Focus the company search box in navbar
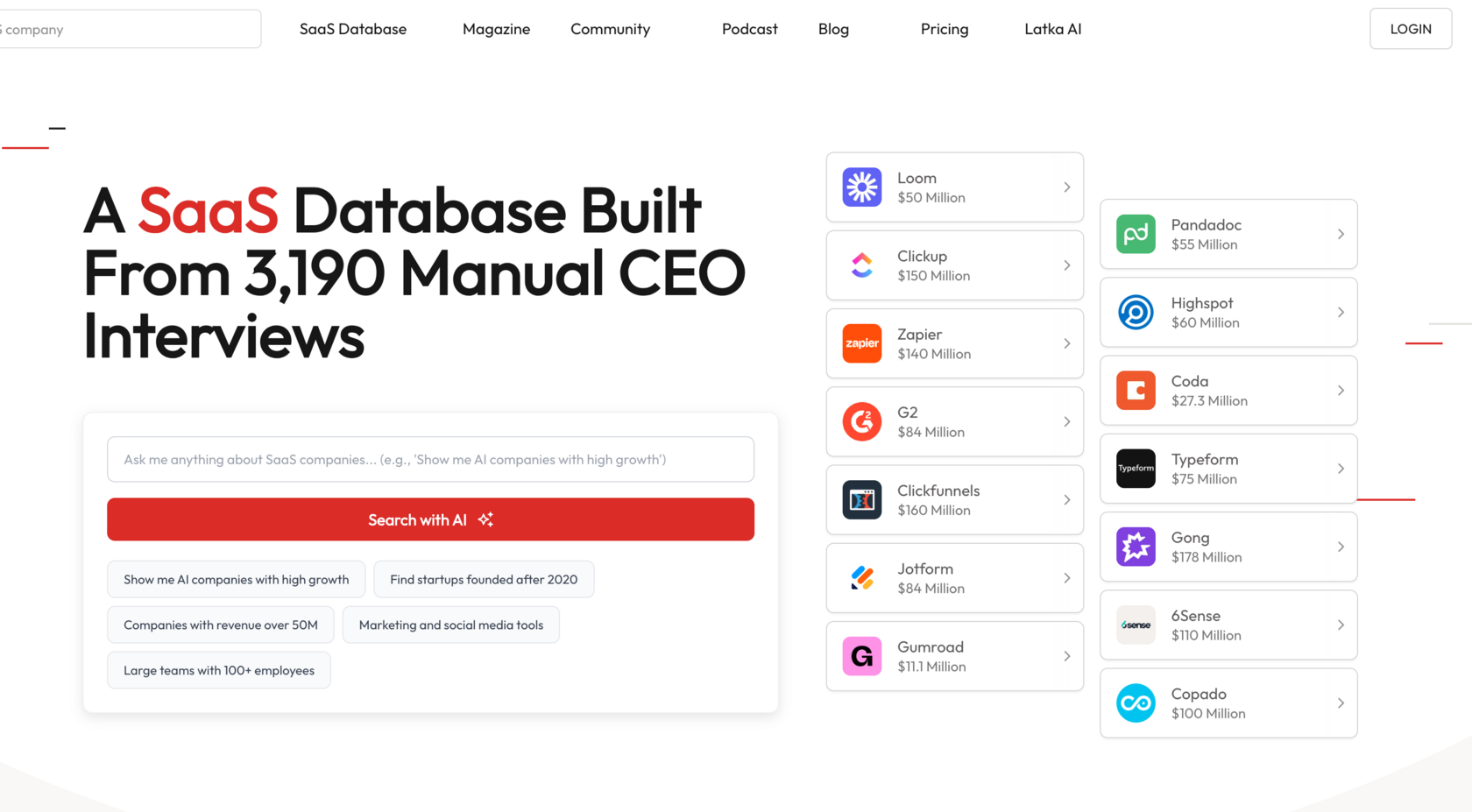 tap(130, 29)
